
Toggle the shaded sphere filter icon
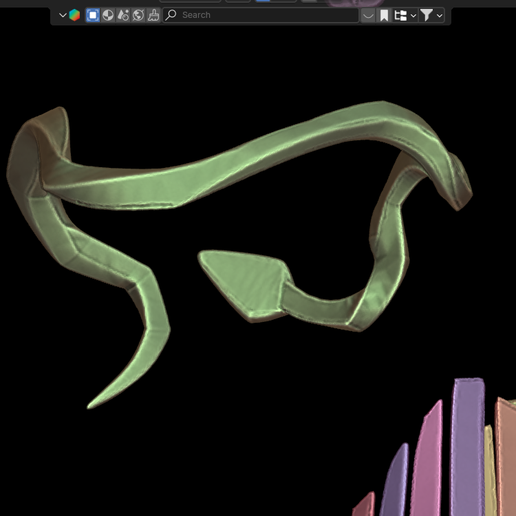[x=108, y=15]
